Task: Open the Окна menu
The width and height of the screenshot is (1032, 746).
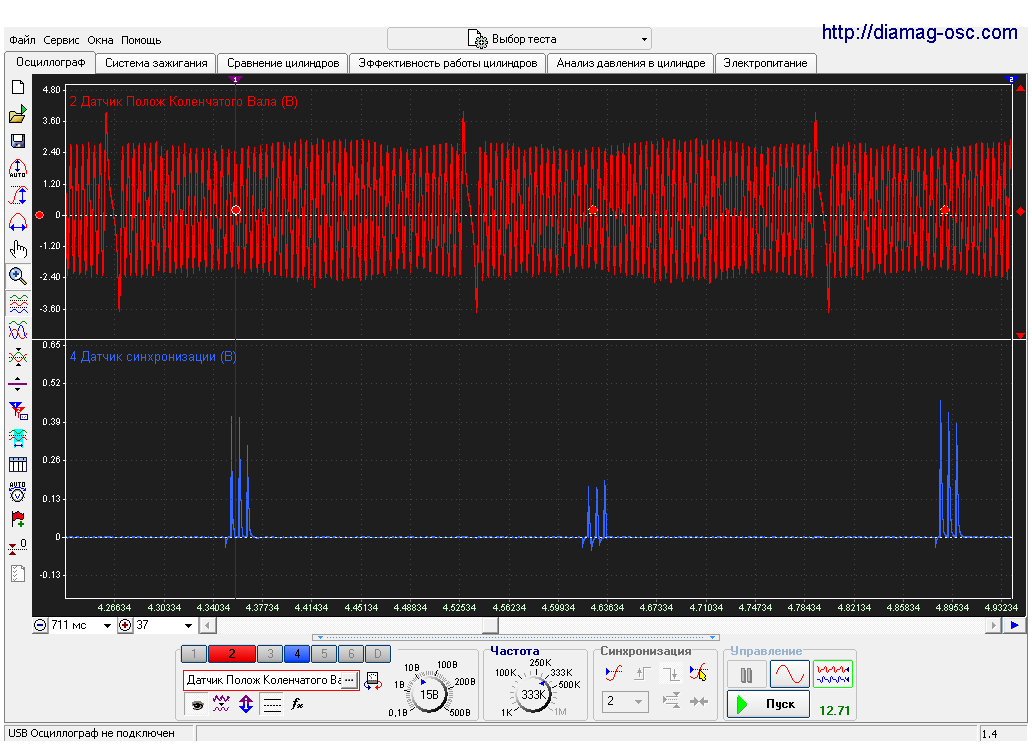Action: click(100, 40)
